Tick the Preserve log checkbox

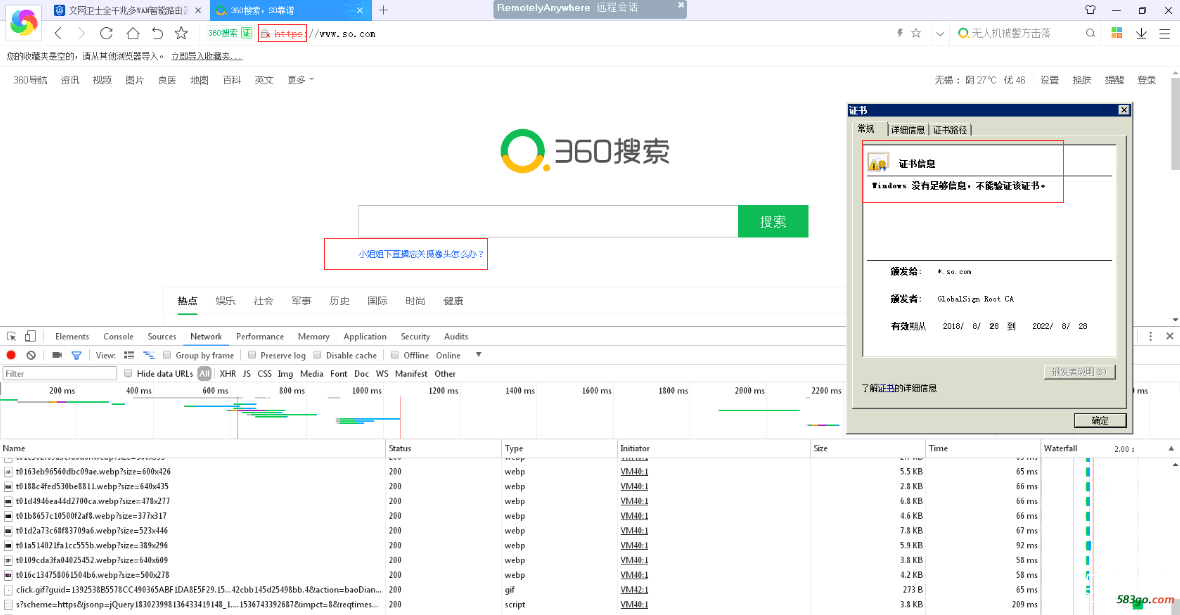click(252, 355)
